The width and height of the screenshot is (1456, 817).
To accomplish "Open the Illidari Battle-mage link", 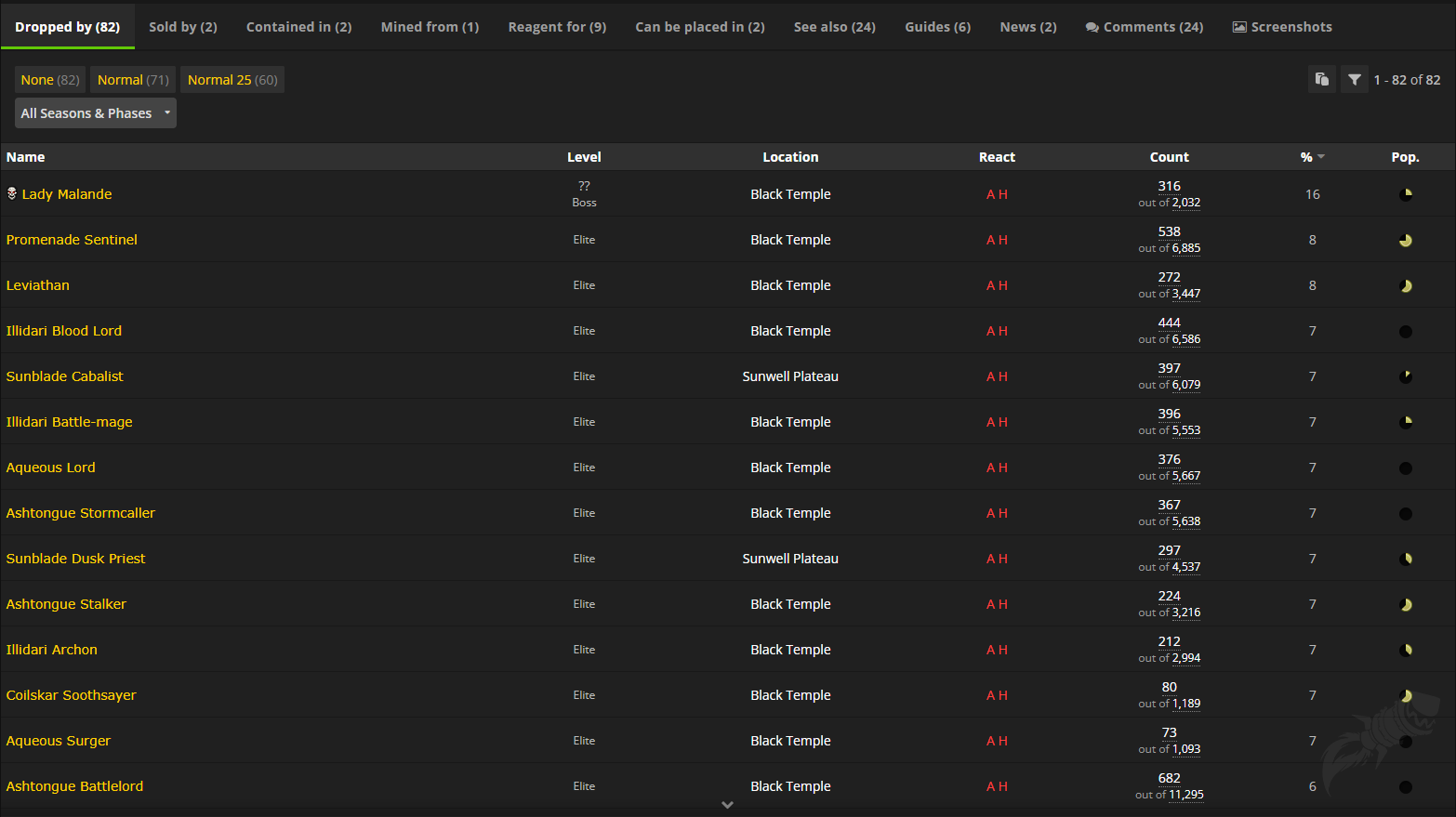I will (70, 422).
